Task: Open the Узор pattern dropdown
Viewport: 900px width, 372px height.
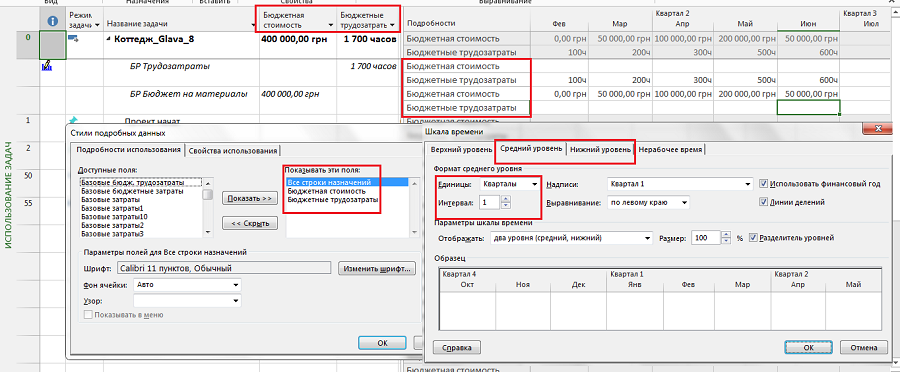Action: pos(236,301)
